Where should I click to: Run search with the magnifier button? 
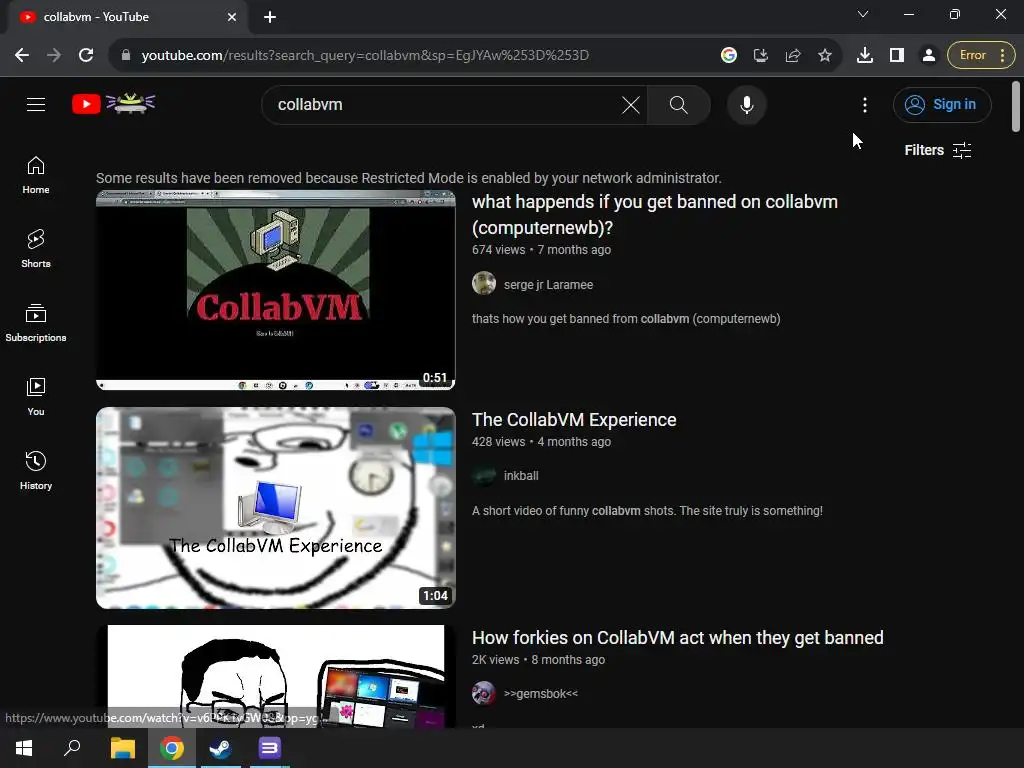tap(679, 104)
